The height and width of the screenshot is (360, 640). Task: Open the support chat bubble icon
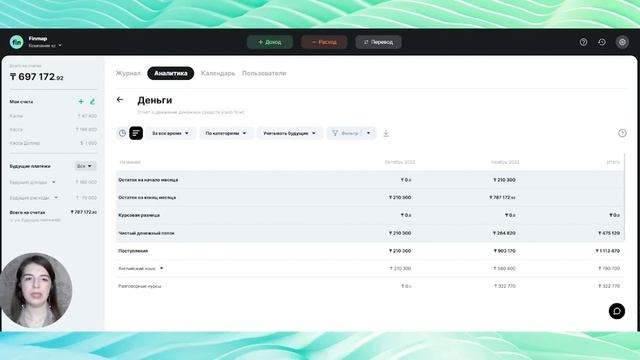(617, 311)
